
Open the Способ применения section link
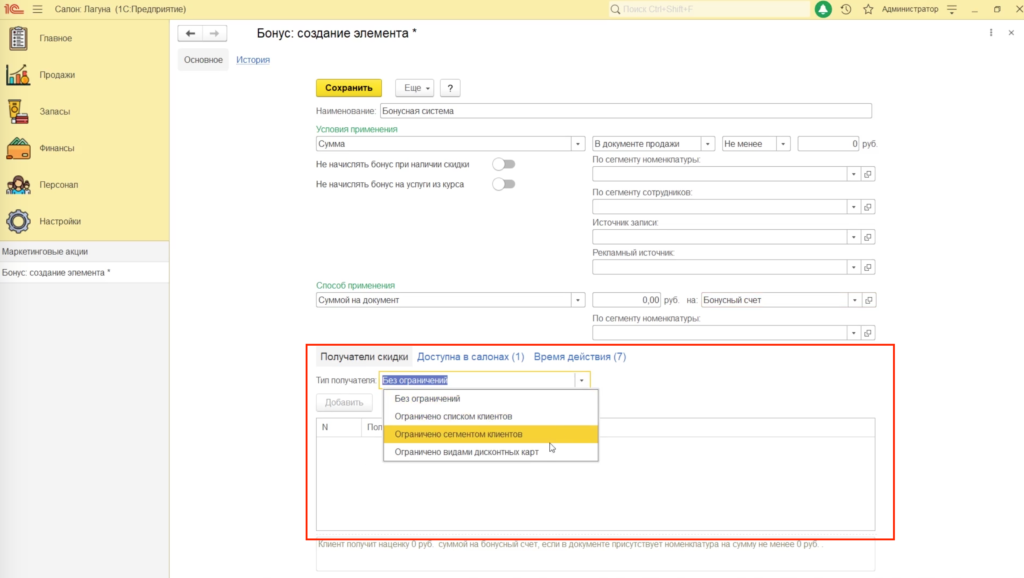coord(355,285)
